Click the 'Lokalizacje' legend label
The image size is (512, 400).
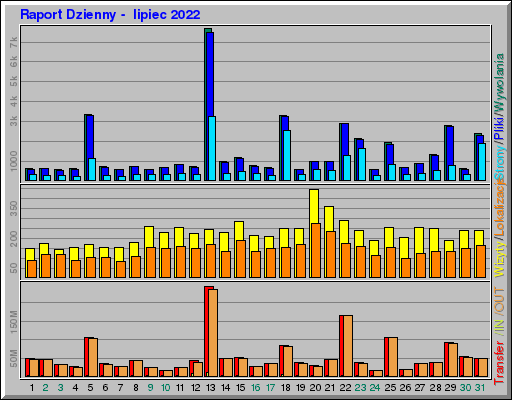coord(499,207)
